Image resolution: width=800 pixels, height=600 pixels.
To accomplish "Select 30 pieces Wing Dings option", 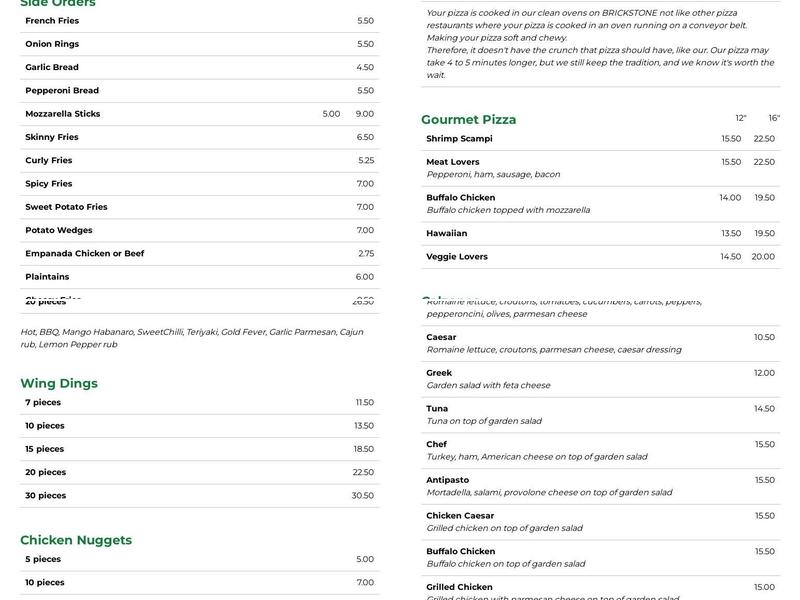I will click(45, 496).
